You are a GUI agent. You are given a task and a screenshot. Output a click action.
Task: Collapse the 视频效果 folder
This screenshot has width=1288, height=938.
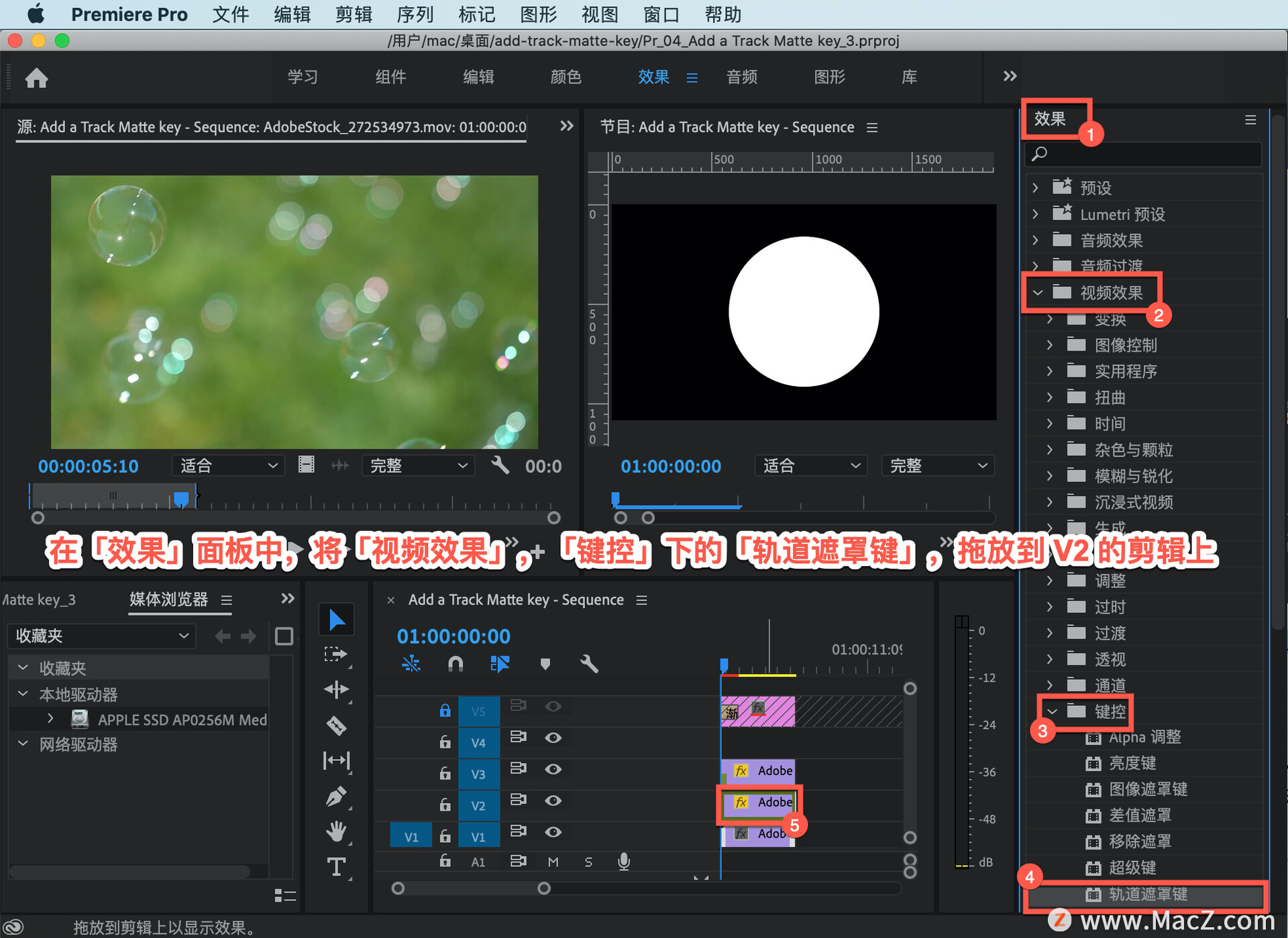coord(1038,292)
